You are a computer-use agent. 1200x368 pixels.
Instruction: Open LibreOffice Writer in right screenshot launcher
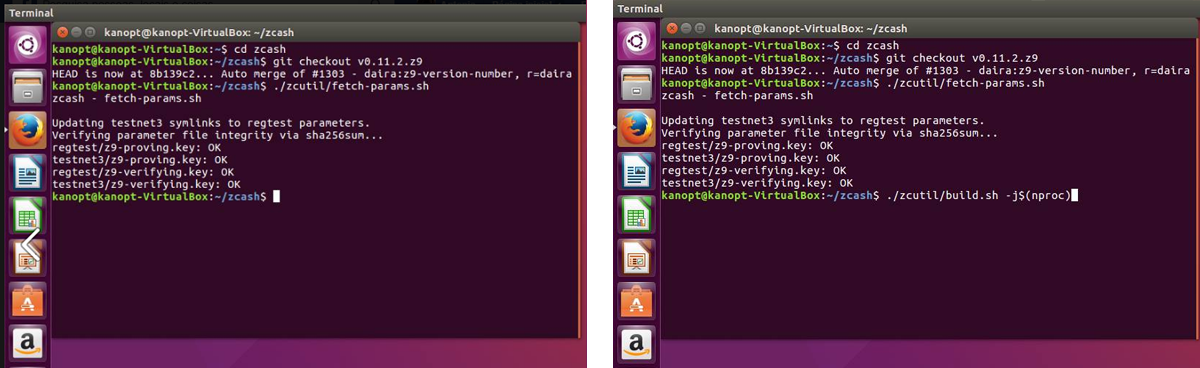pyautogui.click(x=637, y=172)
